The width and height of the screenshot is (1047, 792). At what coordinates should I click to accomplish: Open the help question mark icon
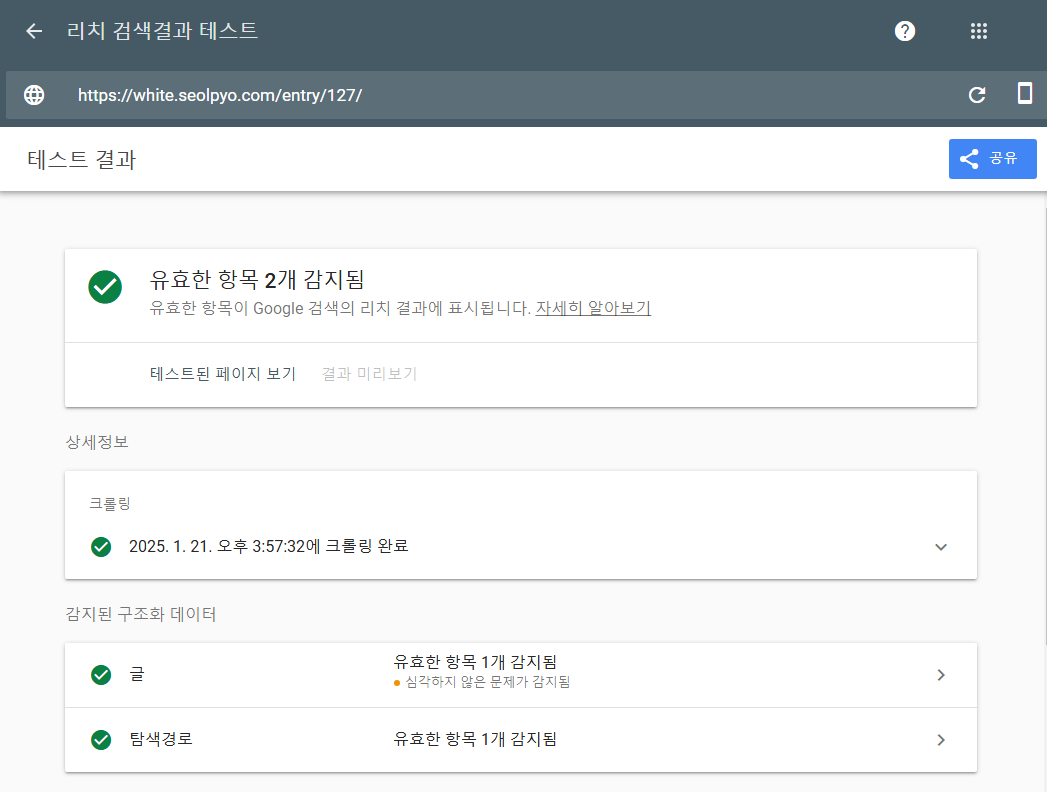pyautogui.click(x=905, y=31)
